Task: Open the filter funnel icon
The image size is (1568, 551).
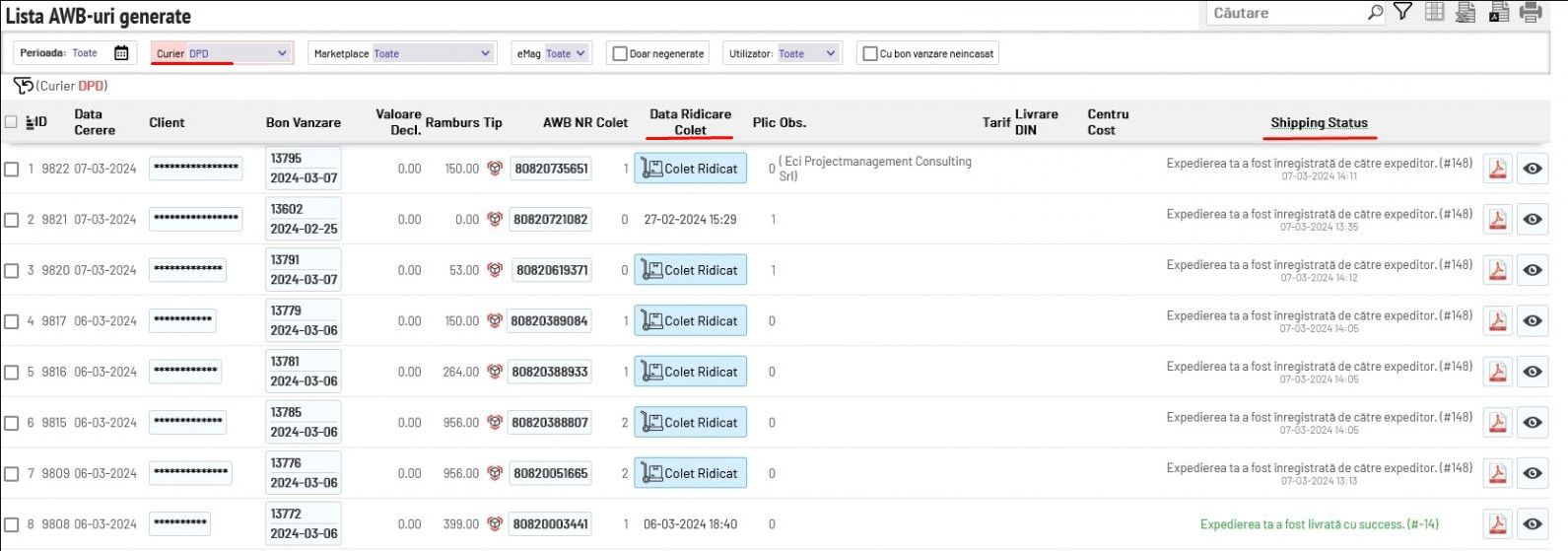Action: [x=1402, y=12]
